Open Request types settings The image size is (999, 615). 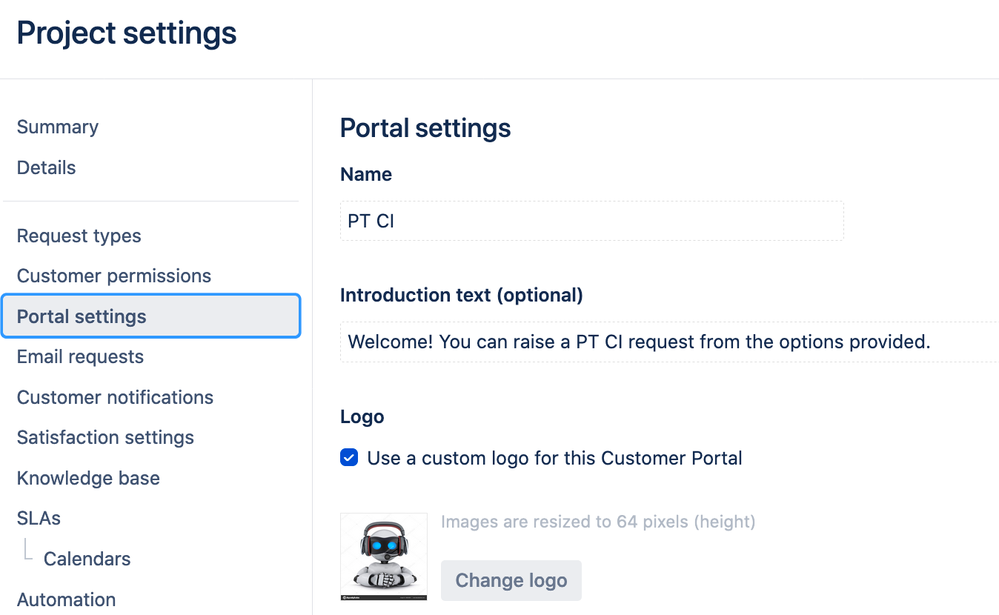point(79,236)
